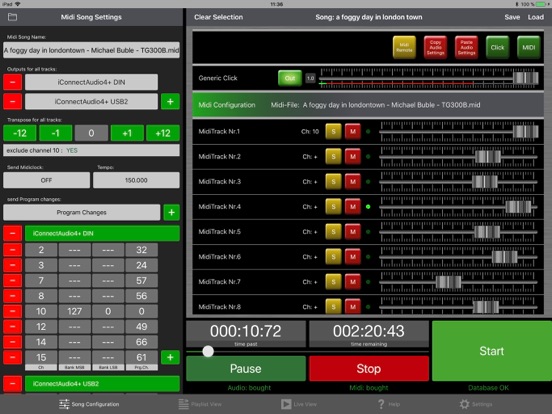Solo MidiTrack Nr.5

333,232
